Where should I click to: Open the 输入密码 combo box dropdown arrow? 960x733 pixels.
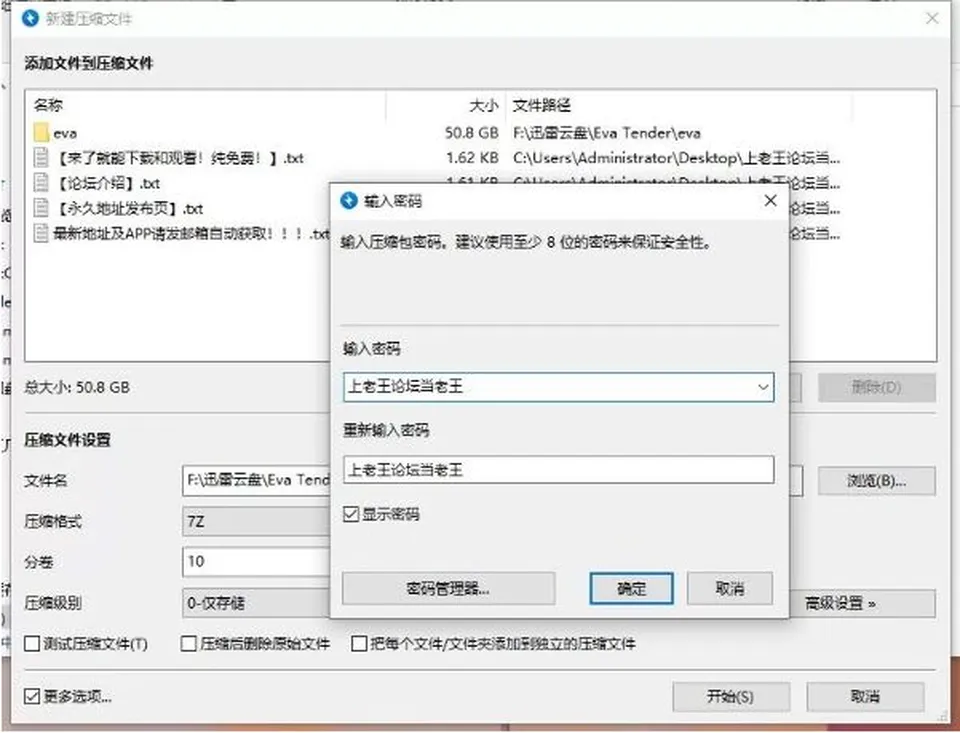(763, 387)
